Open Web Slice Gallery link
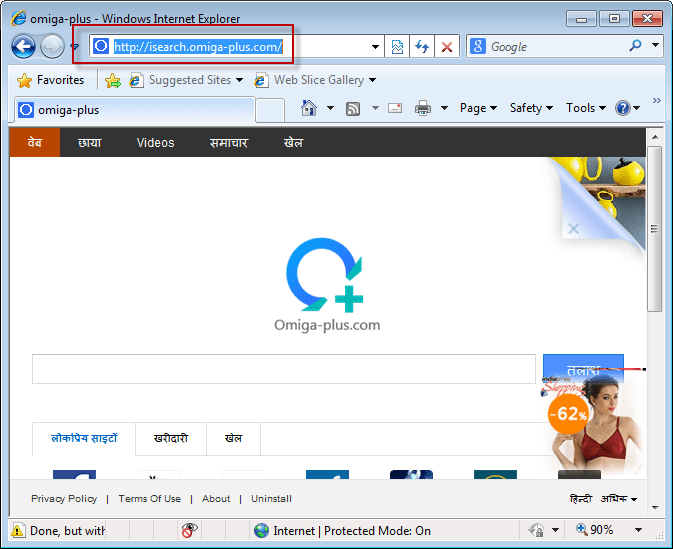The image size is (673, 549). 315,80
